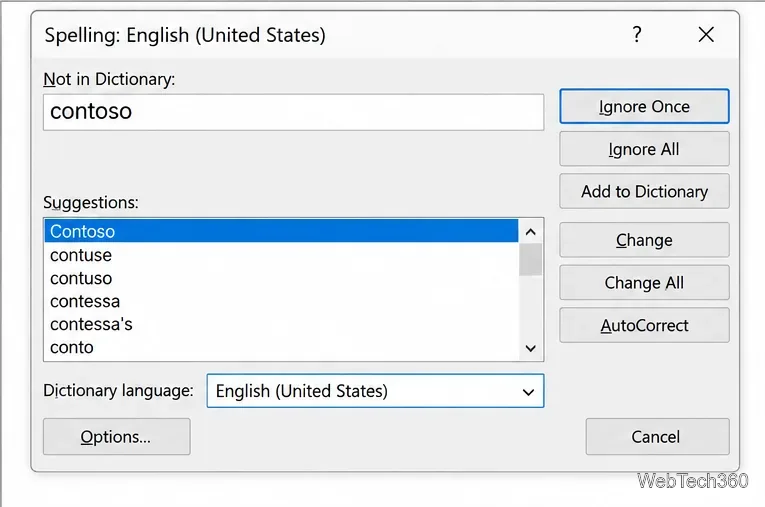Select the suggestion "contuso"
765x507 pixels.
[x=281, y=278]
